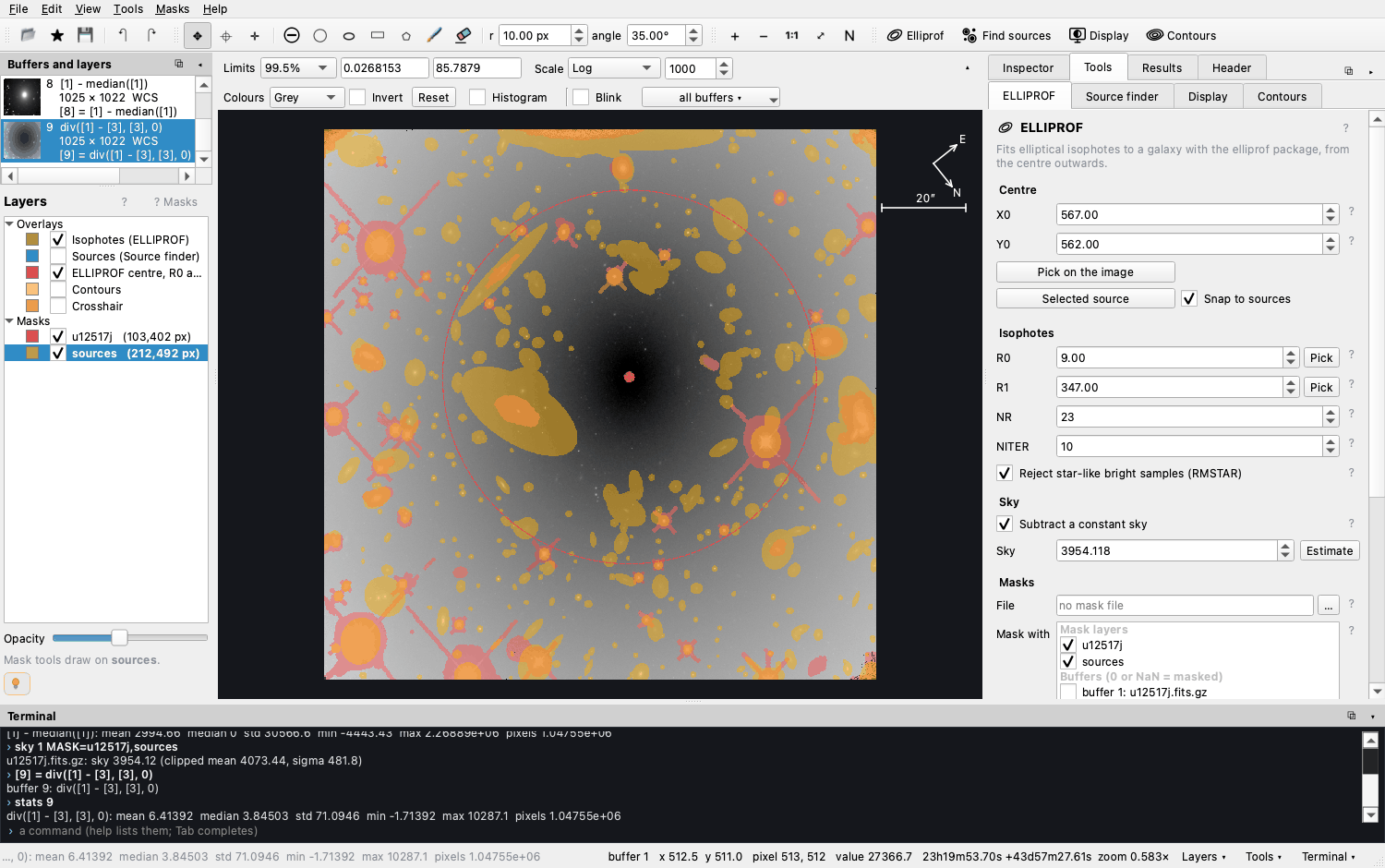The height and width of the screenshot is (868, 1385).
Task: Click the 1:1 zoom icon
Action: click(x=792, y=36)
